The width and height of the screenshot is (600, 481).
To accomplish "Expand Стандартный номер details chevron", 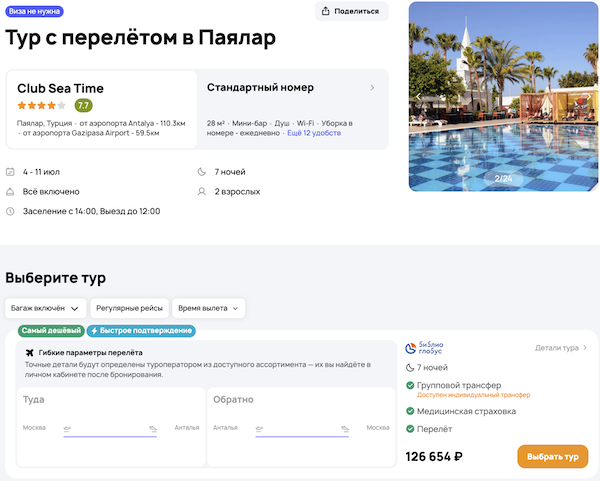I will click(372, 88).
